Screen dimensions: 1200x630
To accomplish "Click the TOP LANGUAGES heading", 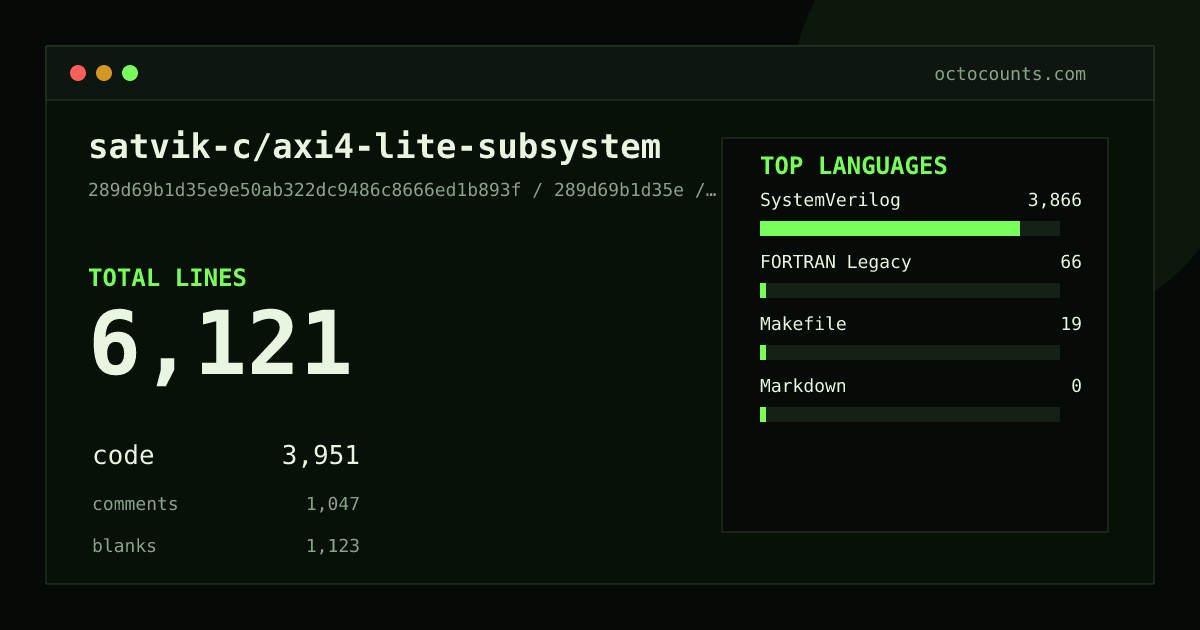I will (x=854, y=166).
